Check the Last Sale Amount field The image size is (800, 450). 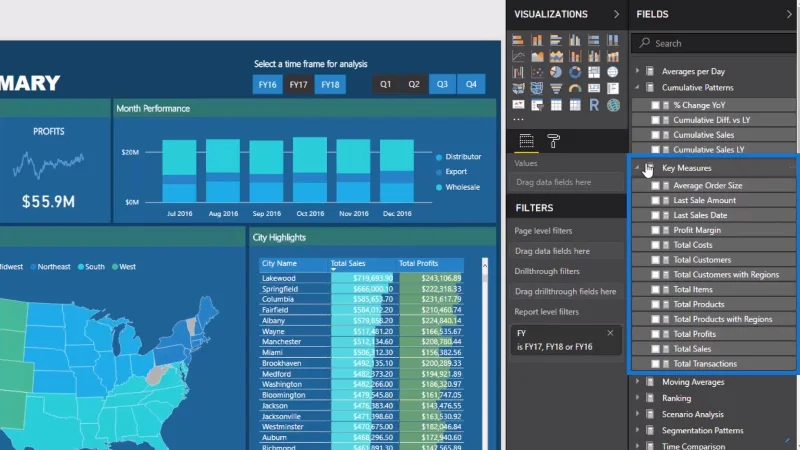pos(656,201)
